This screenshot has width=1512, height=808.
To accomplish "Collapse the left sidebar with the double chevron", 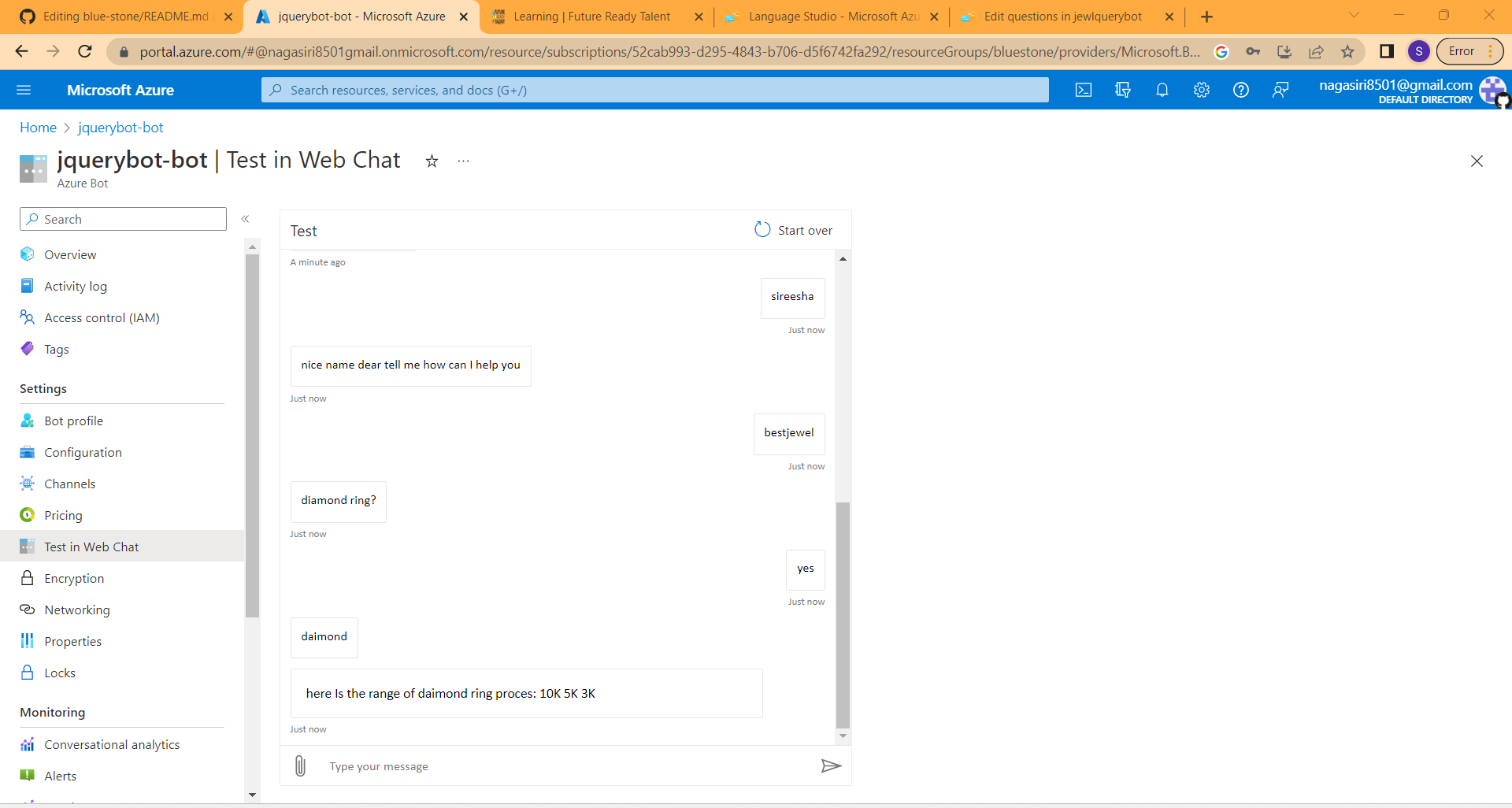I will tap(245, 219).
